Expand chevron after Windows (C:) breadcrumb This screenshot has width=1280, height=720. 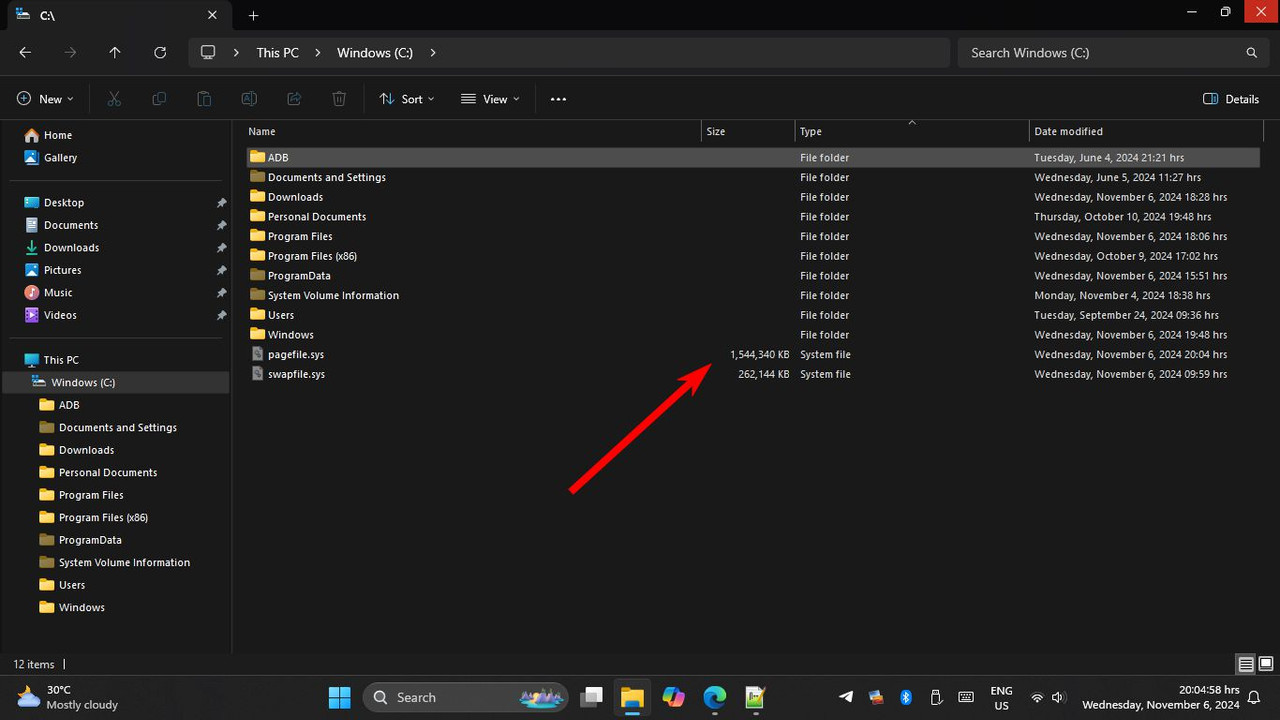point(433,53)
